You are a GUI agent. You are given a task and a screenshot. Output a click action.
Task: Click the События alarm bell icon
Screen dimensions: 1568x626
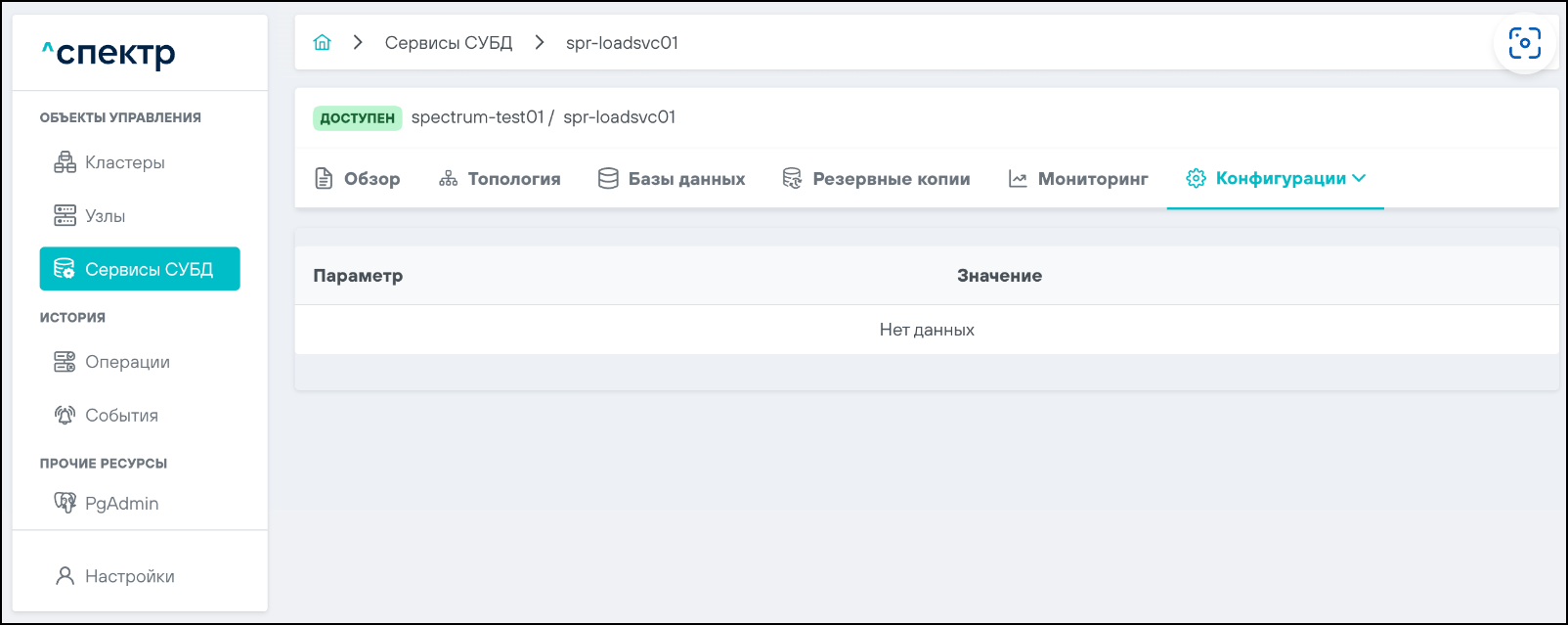[65, 415]
